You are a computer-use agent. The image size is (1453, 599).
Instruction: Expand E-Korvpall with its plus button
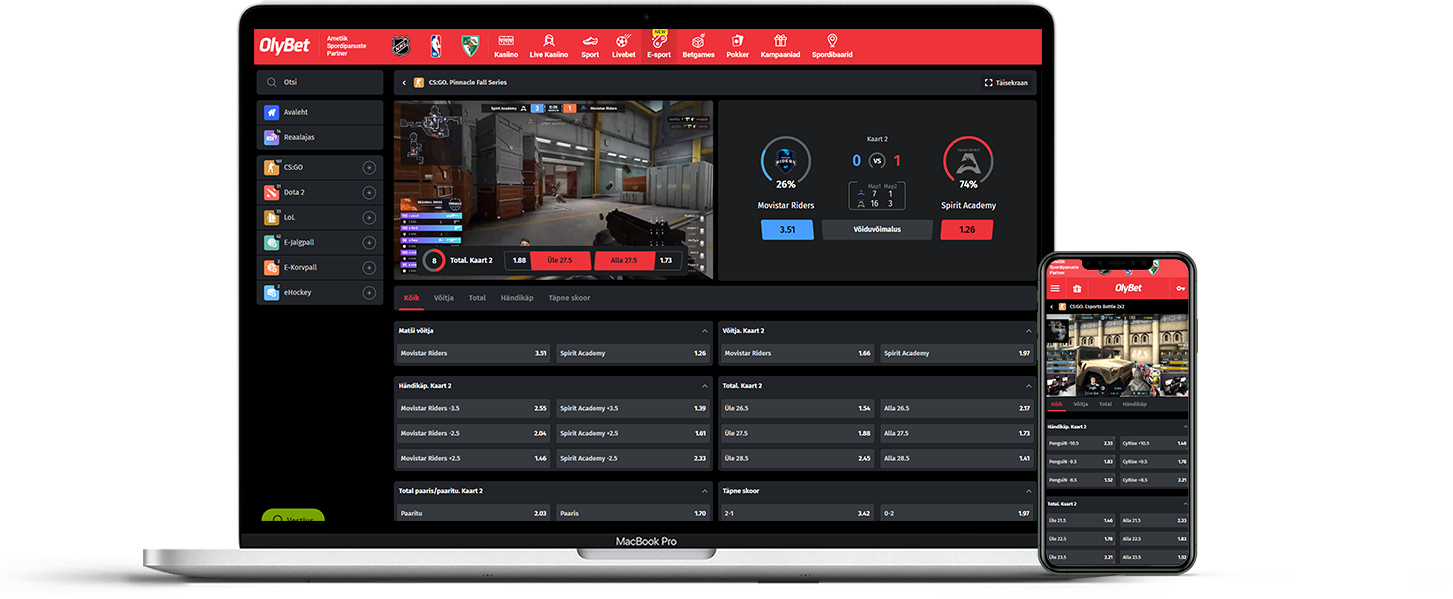369,268
